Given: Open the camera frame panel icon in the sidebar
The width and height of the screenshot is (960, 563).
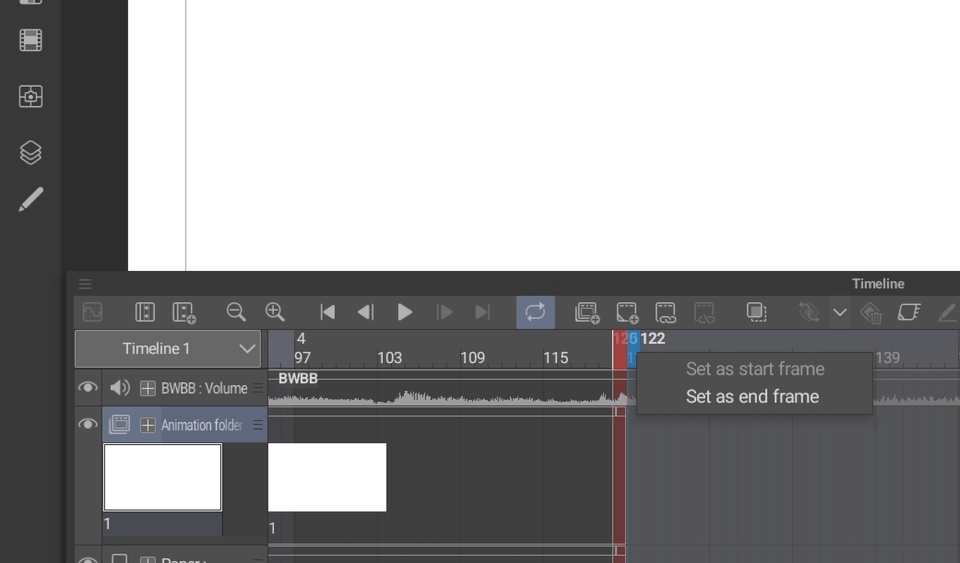Looking at the screenshot, I should (31, 96).
